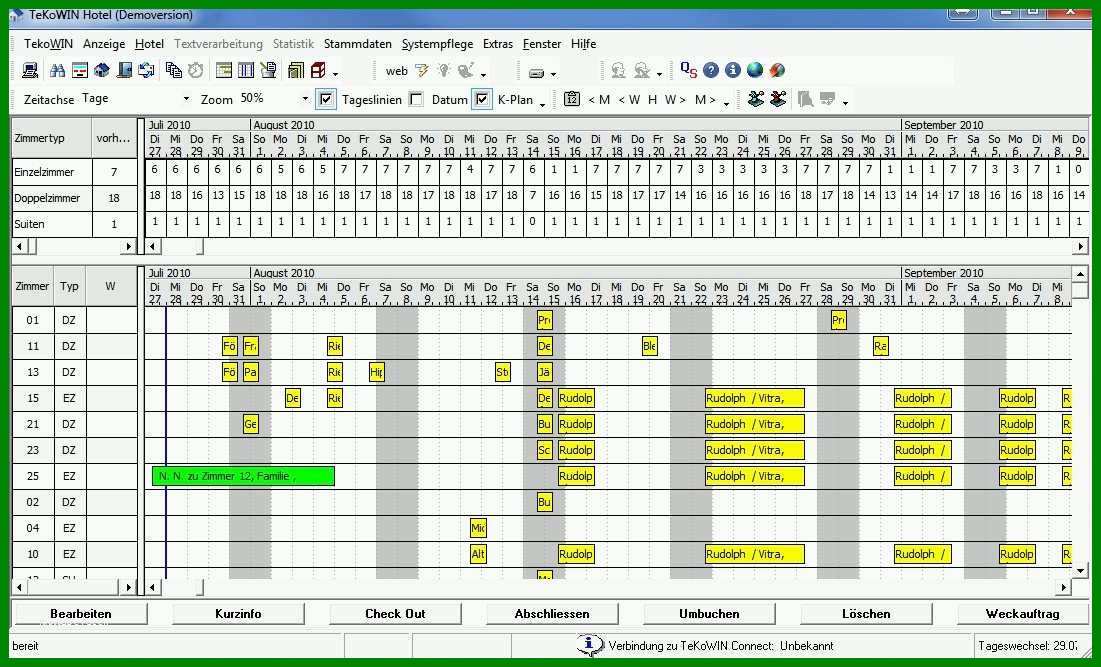
Task: Click the Check Out button
Action: (x=395, y=614)
